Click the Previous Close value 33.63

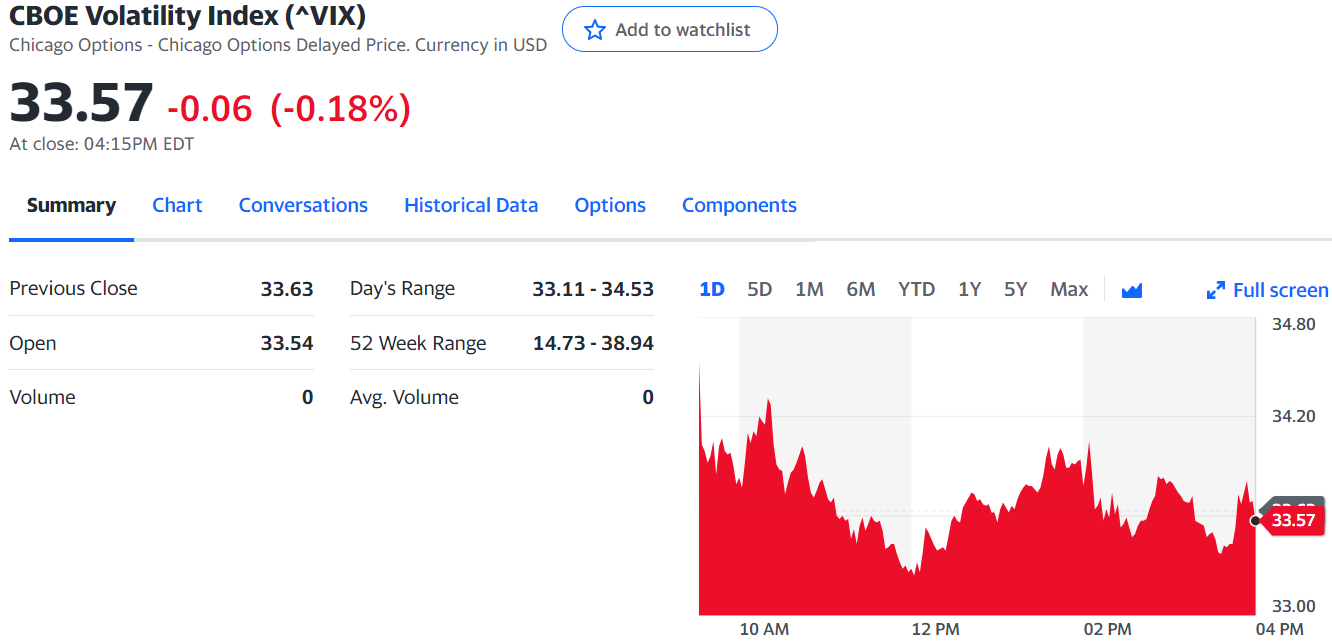(x=287, y=289)
